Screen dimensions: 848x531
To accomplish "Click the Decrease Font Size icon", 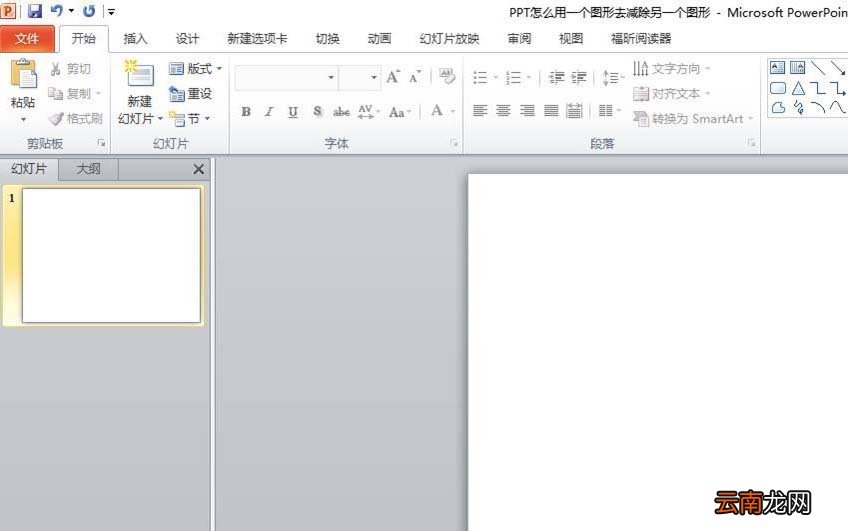I will click(x=415, y=77).
